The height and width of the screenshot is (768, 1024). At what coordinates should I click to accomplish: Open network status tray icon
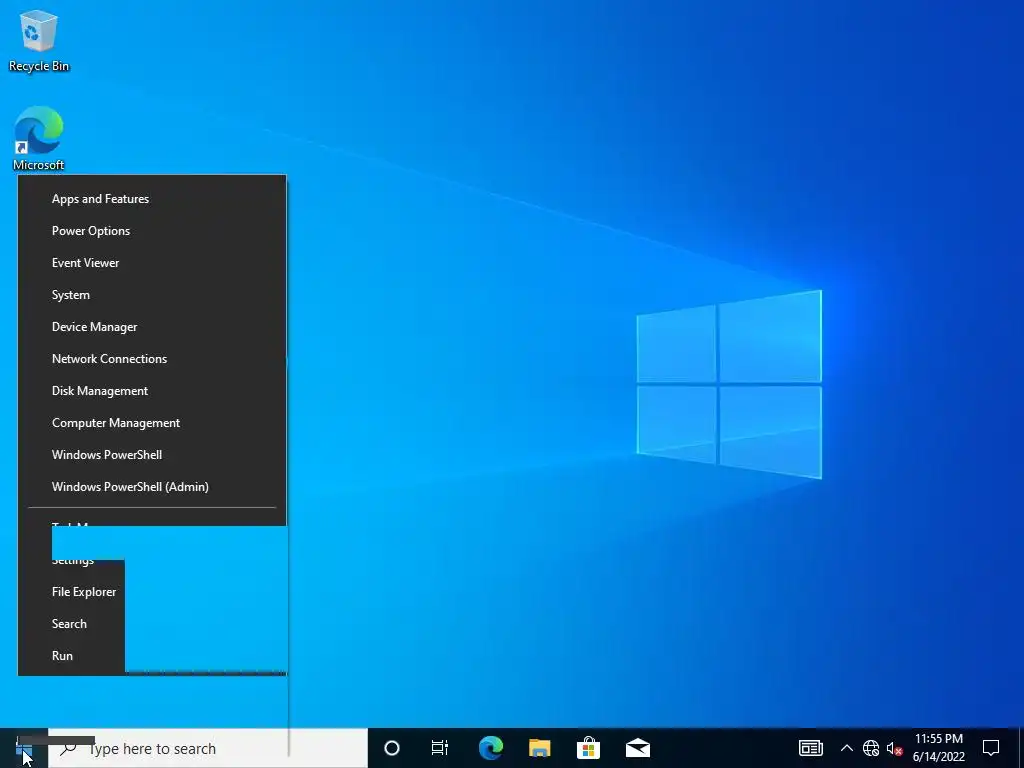pos(871,748)
